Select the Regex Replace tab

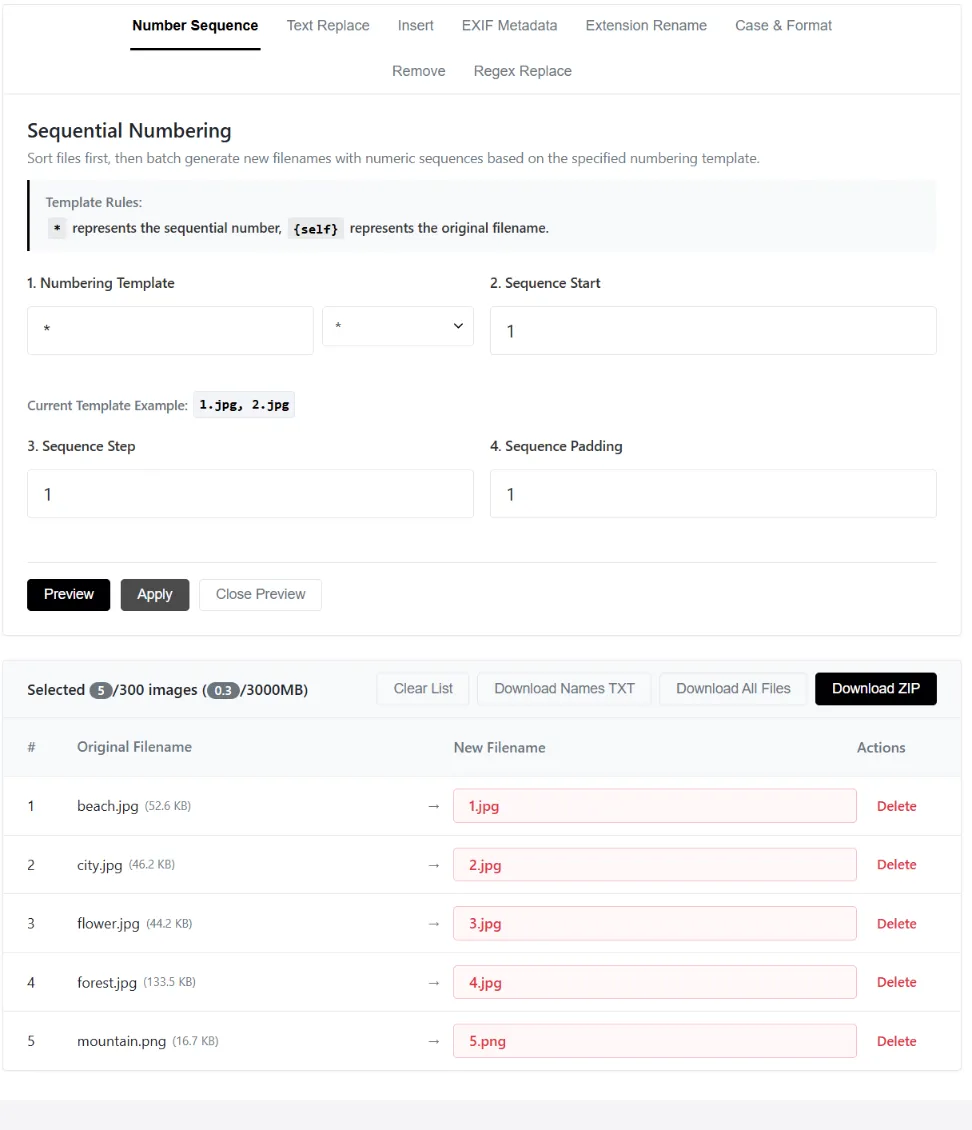(522, 71)
